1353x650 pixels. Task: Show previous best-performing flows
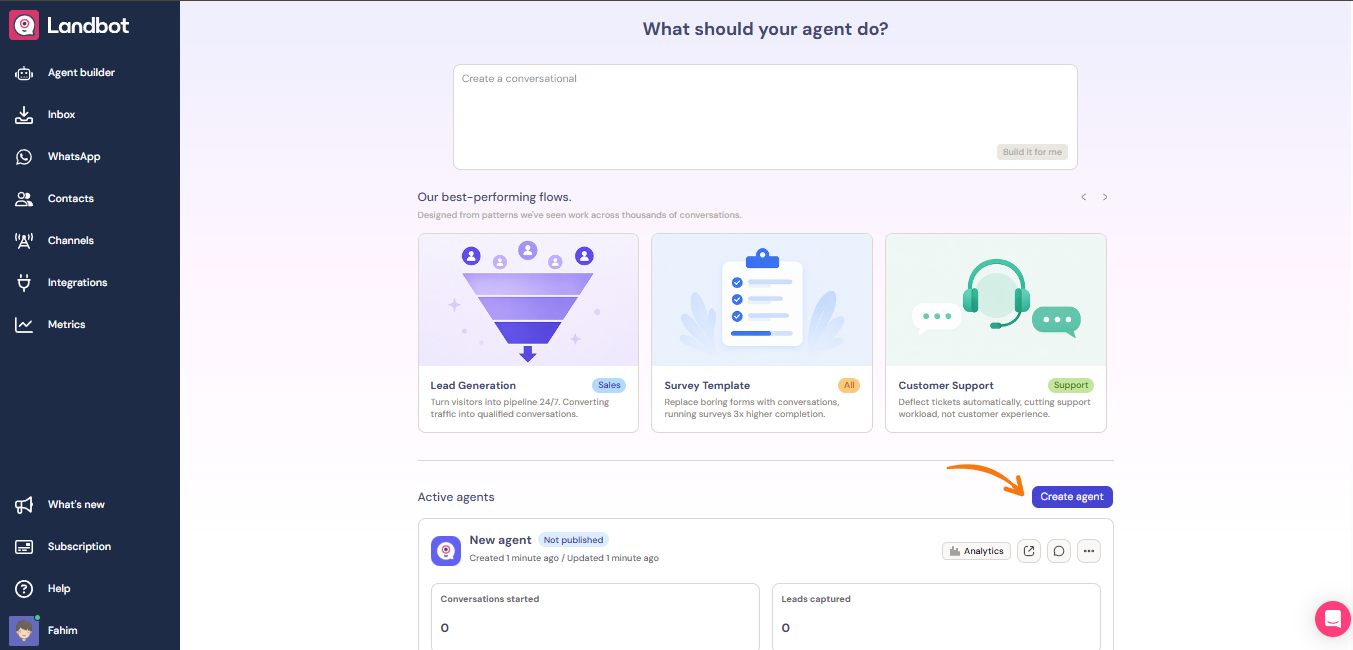1083,197
